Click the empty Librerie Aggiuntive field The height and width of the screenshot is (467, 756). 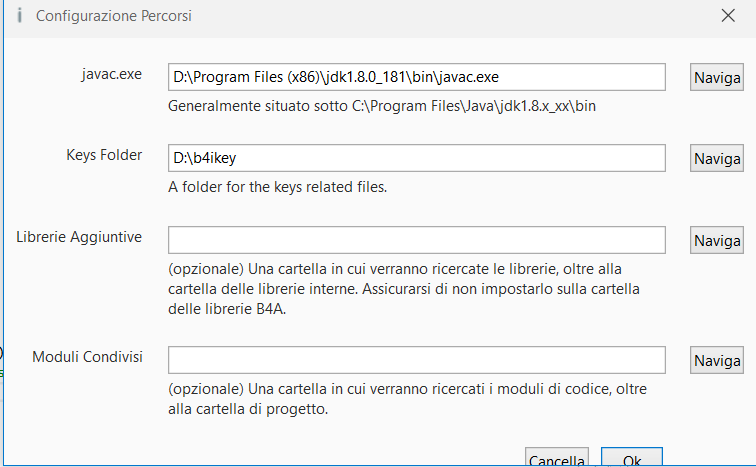tap(416, 240)
